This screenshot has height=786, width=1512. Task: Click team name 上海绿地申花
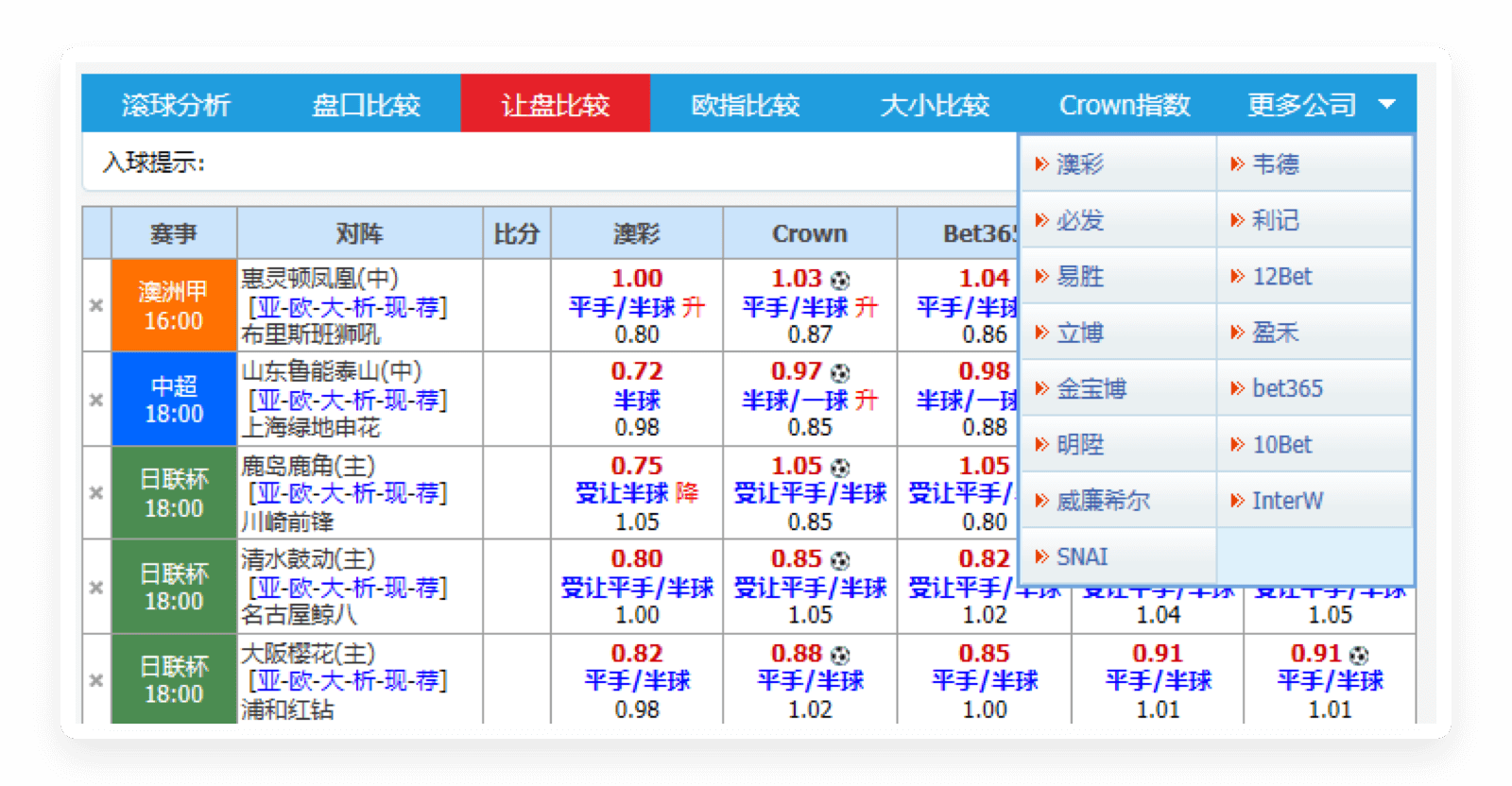pyautogui.click(x=310, y=428)
